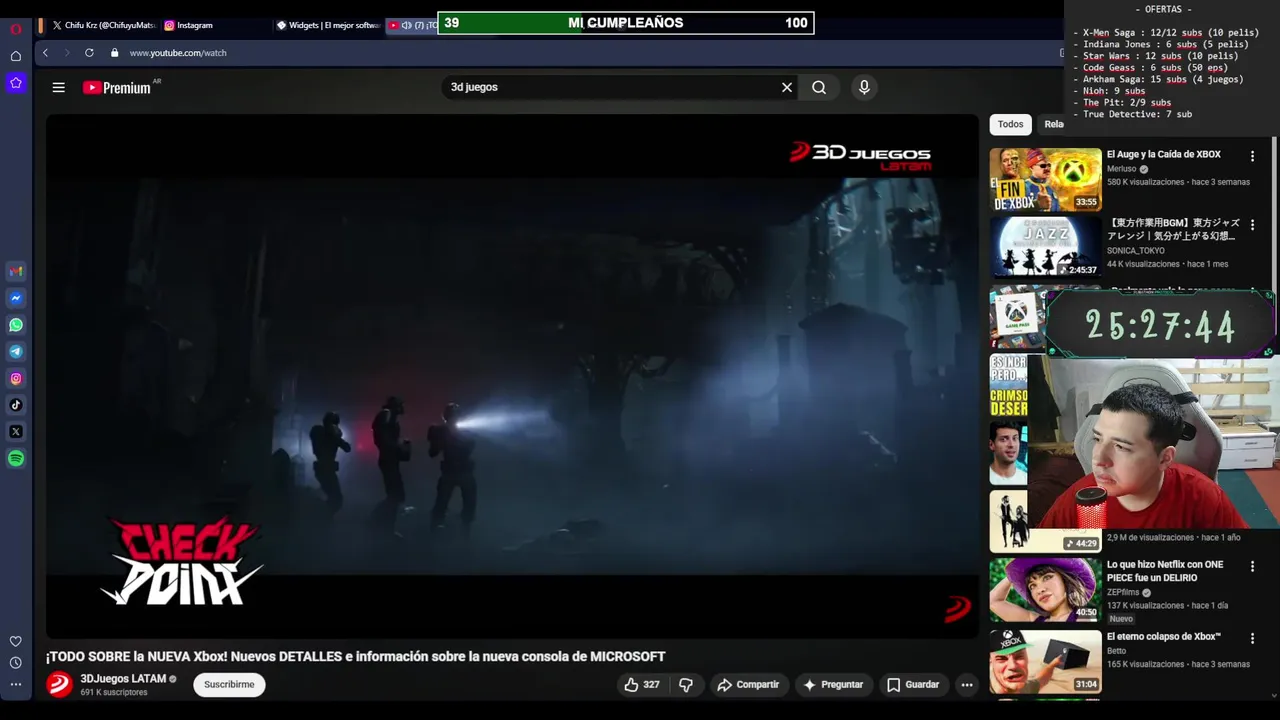Click the video player showing the foggy scene
Image resolution: width=1280 pixels, height=720 pixels.
512,376
